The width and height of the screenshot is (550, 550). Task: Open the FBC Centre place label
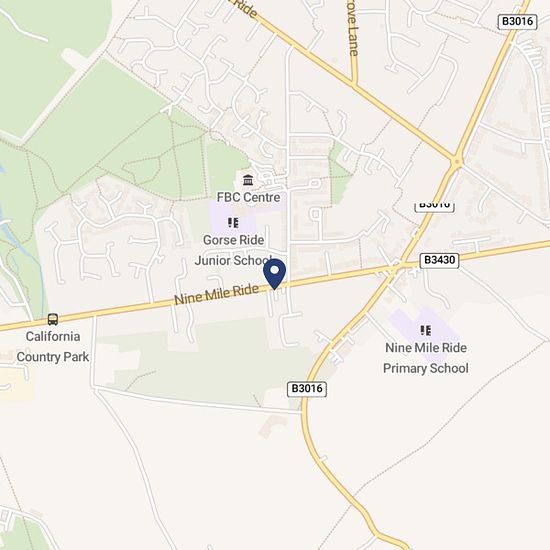(248, 197)
